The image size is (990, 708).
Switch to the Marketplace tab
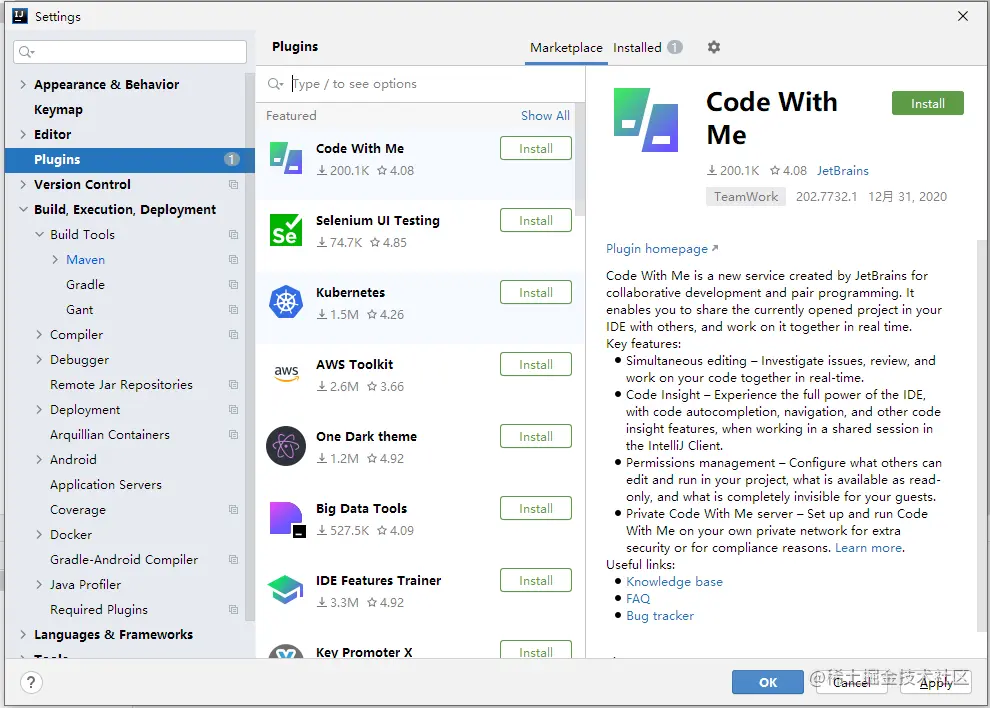coord(566,47)
